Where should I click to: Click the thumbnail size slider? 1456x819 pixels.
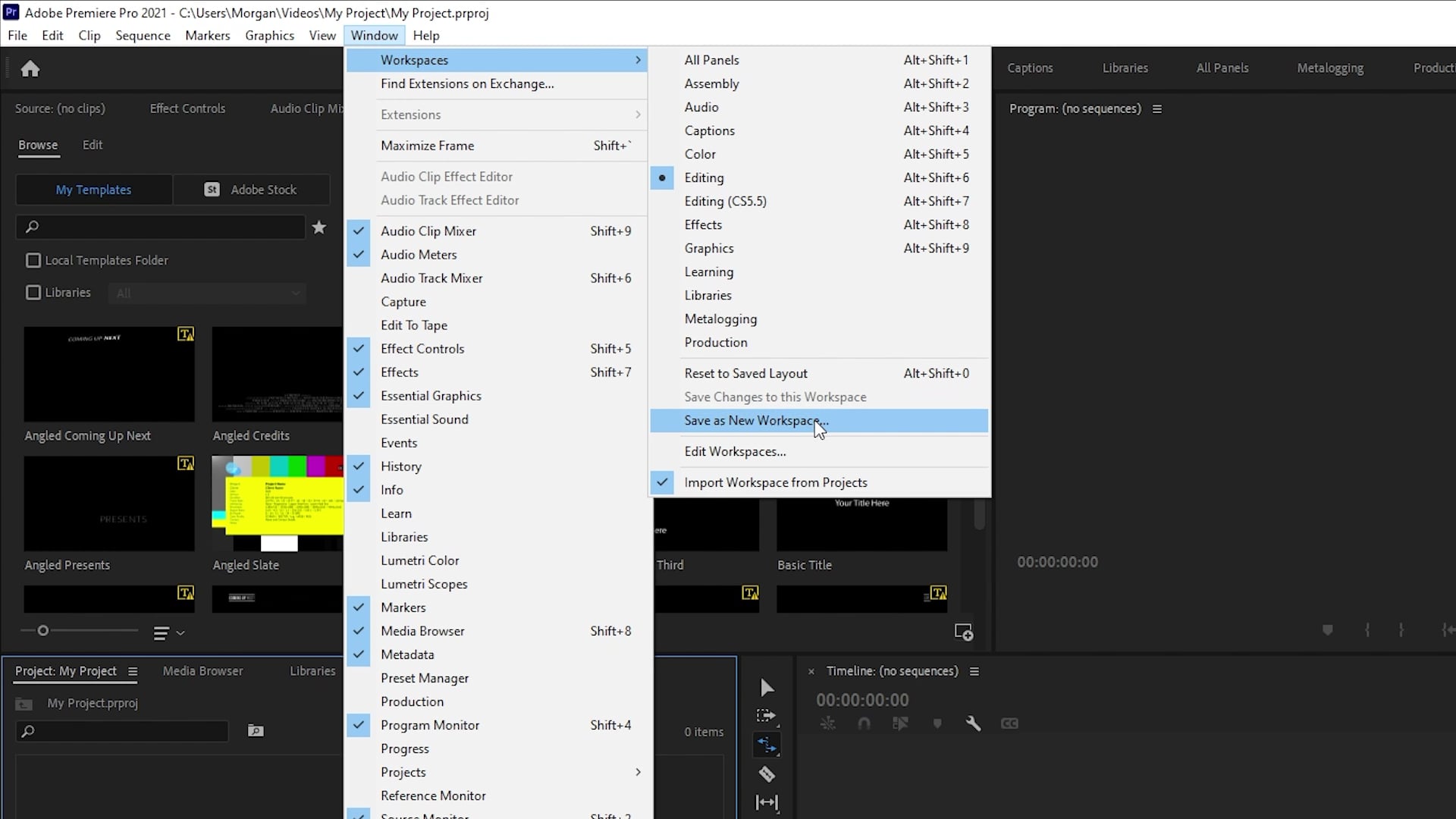[43, 629]
